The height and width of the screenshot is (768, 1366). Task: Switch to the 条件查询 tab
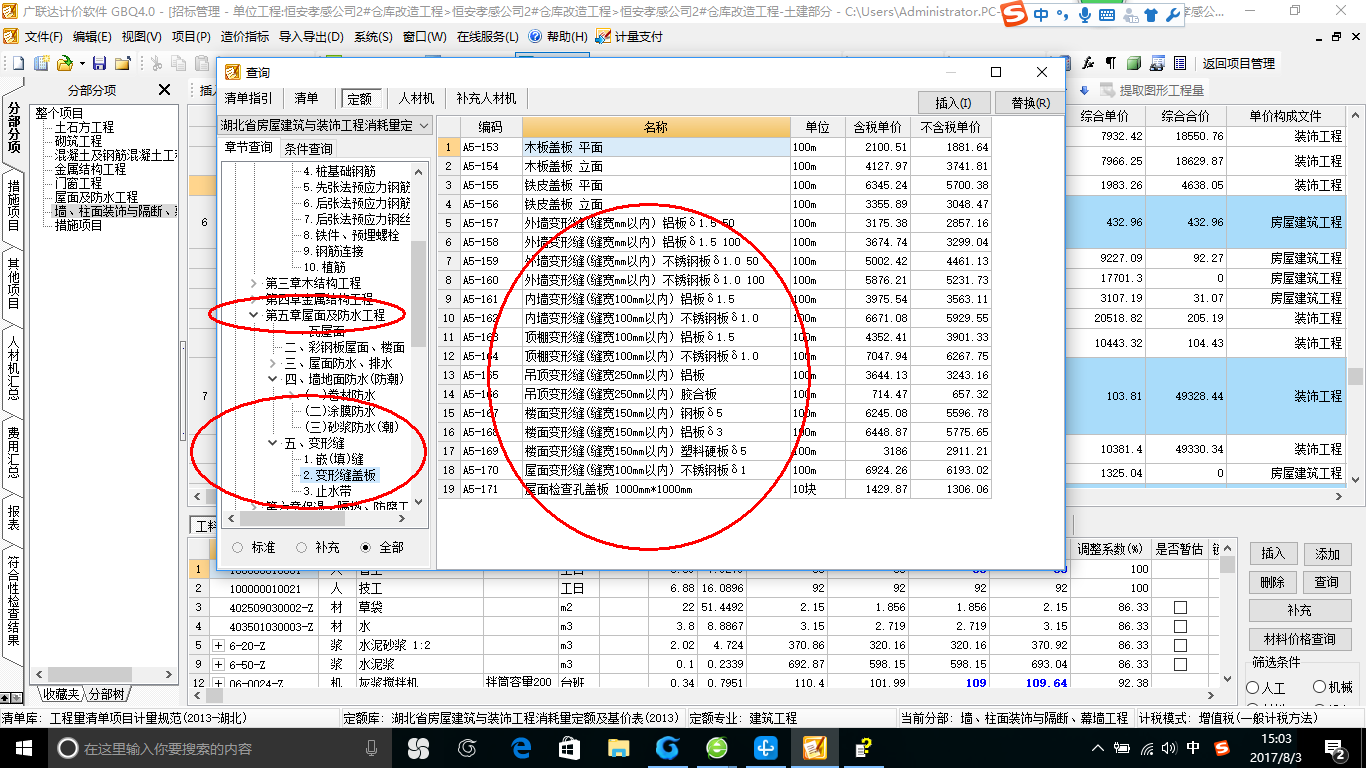(308, 149)
